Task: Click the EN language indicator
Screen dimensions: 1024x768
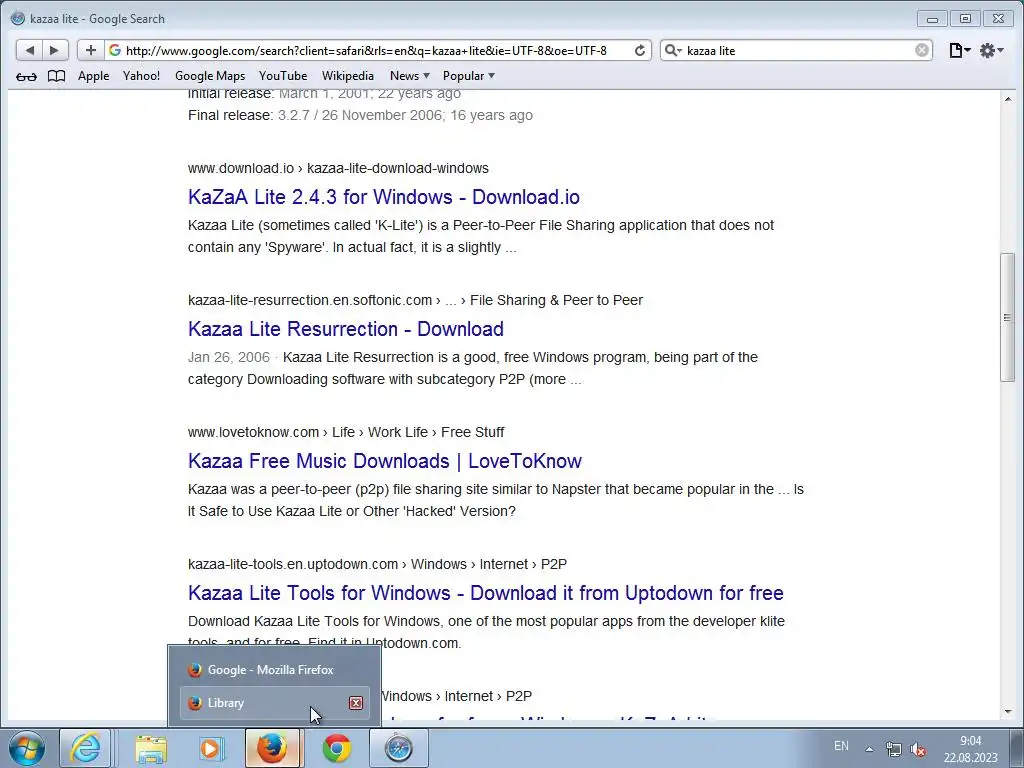Action: point(841,746)
